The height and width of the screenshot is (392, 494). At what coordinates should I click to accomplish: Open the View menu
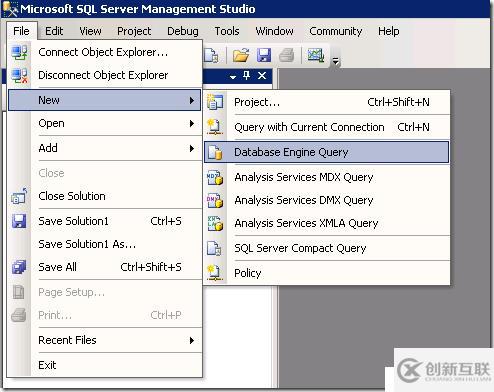click(90, 31)
